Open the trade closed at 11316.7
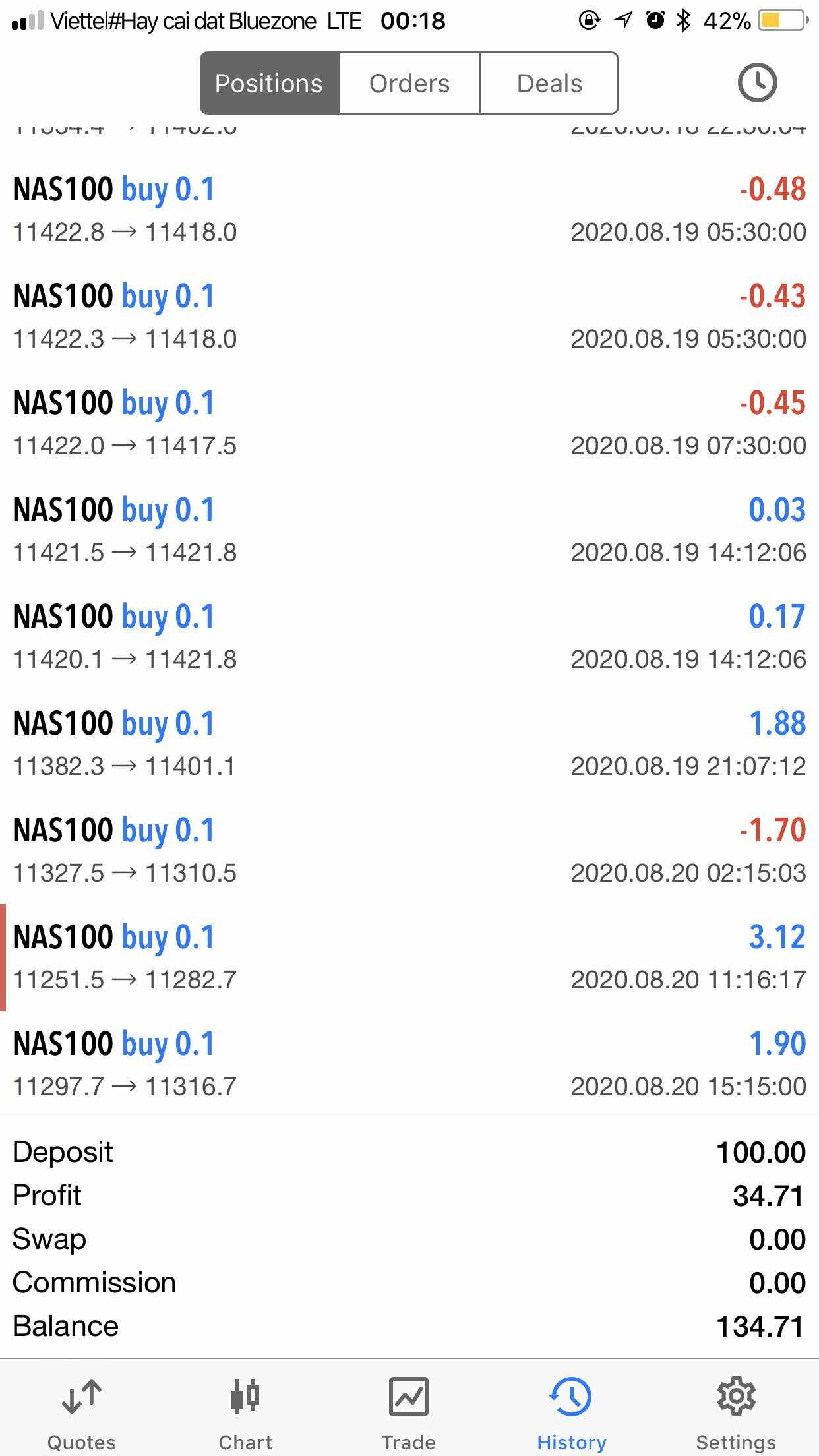This screenshot has width=819, height=1456. pos(409,1064)
